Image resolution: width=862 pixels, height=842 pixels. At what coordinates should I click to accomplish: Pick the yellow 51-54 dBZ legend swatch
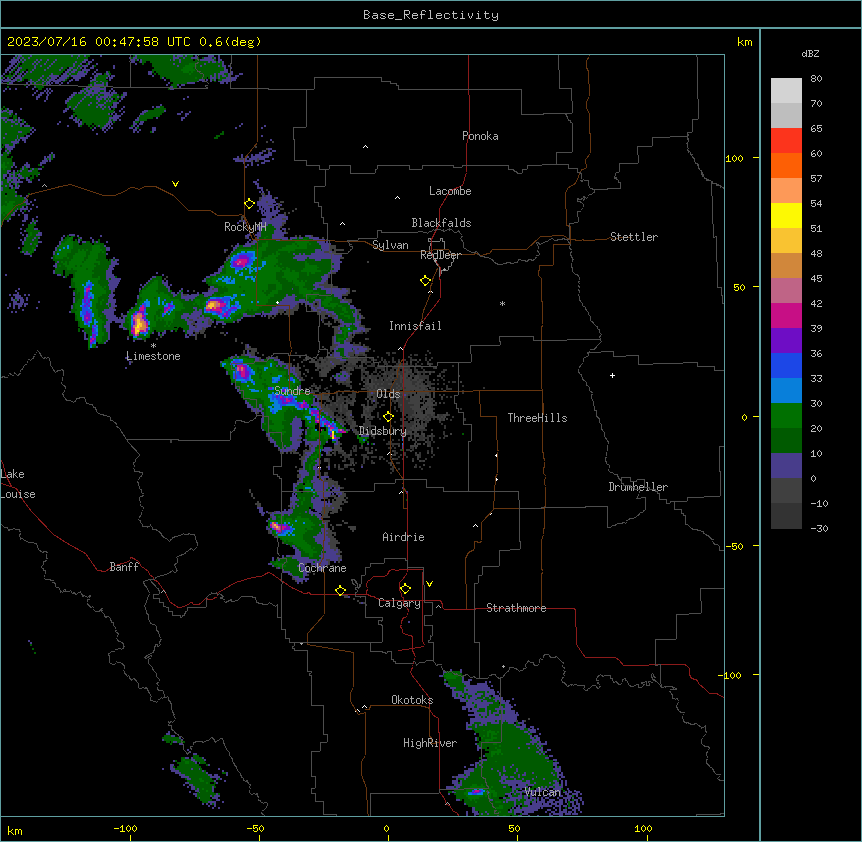click(786, 215)
